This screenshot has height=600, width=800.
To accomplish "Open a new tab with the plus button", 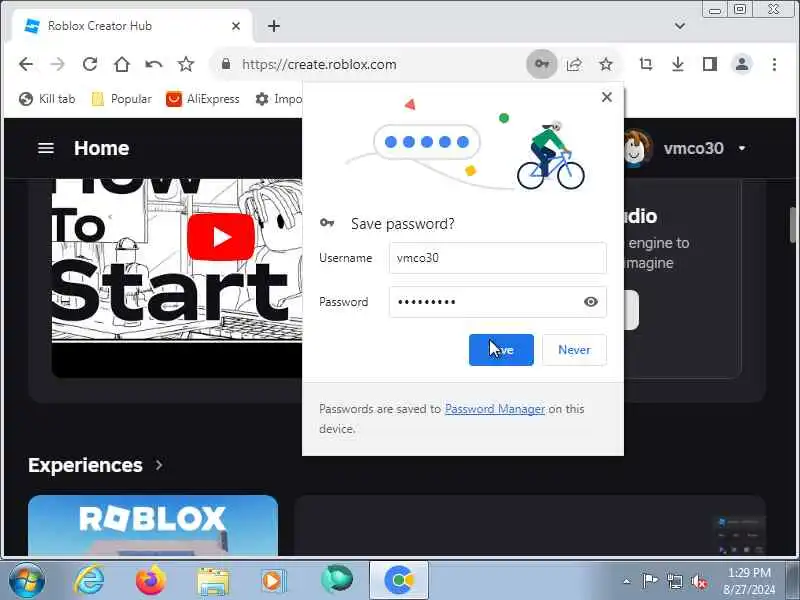I will click(x=274, y=26).
